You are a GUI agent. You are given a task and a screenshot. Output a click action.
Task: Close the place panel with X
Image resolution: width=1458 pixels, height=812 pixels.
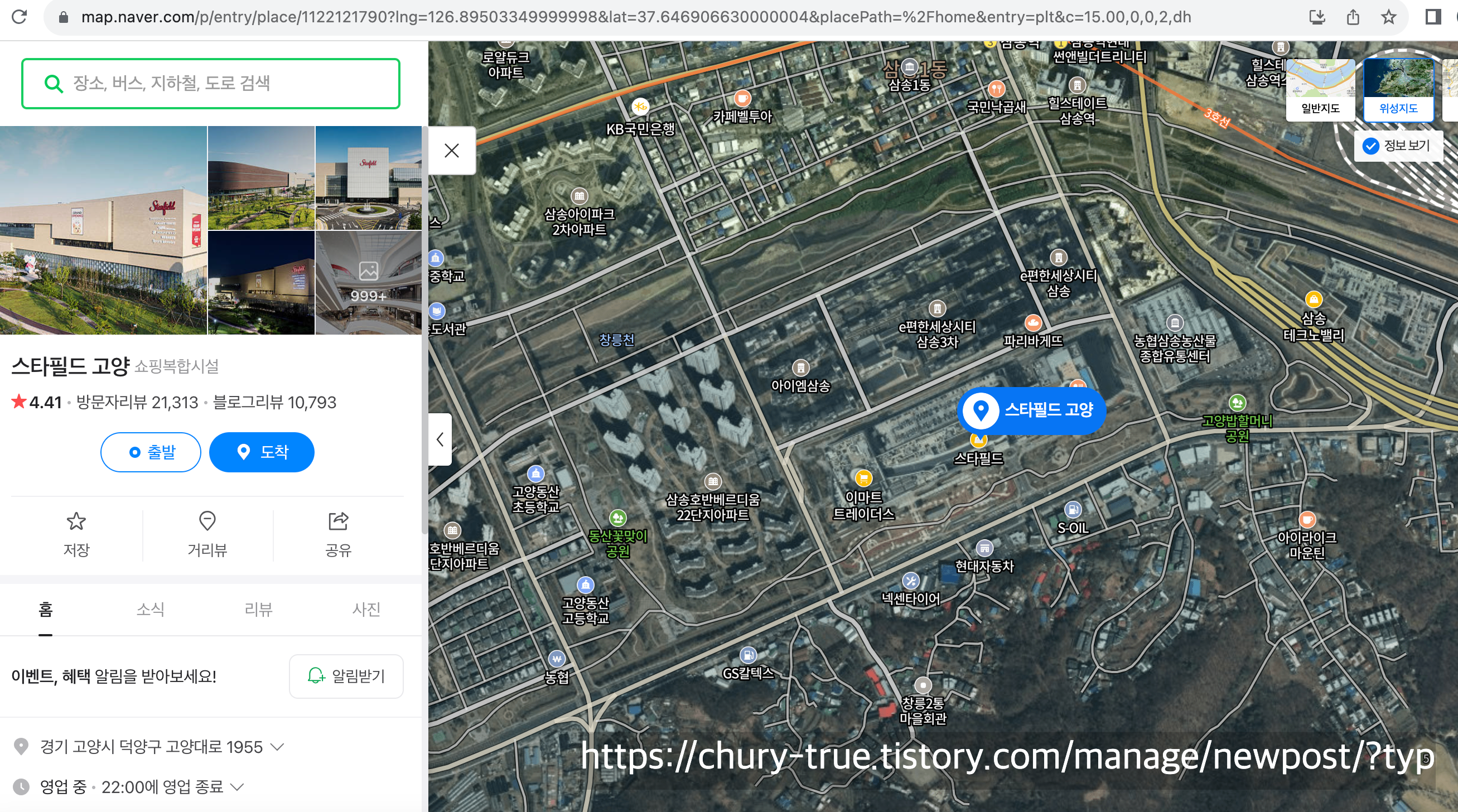[x=452, y=151]
